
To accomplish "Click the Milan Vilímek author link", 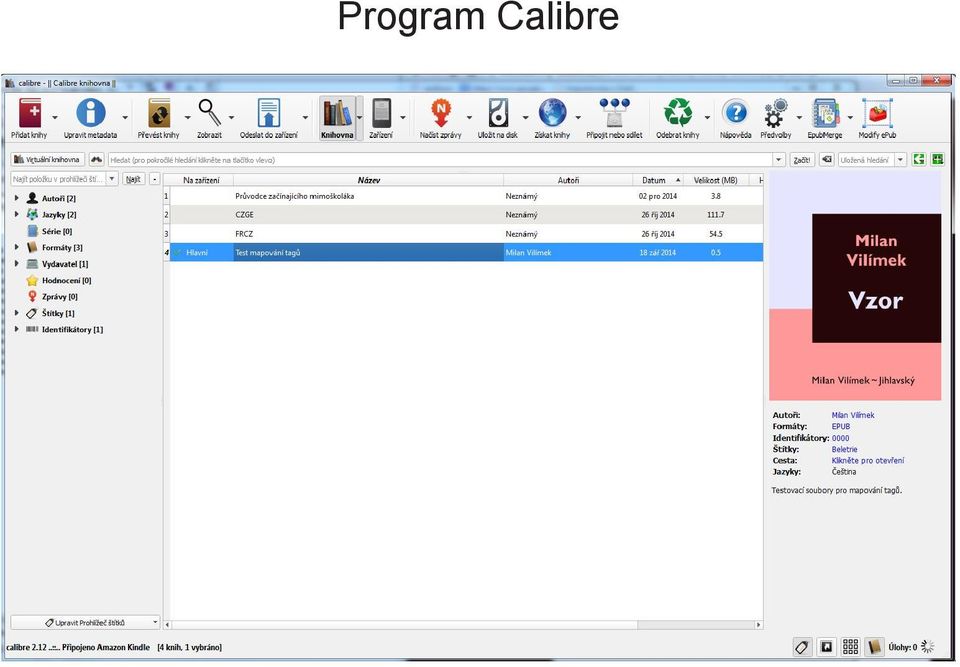I will tap(853, 415).
